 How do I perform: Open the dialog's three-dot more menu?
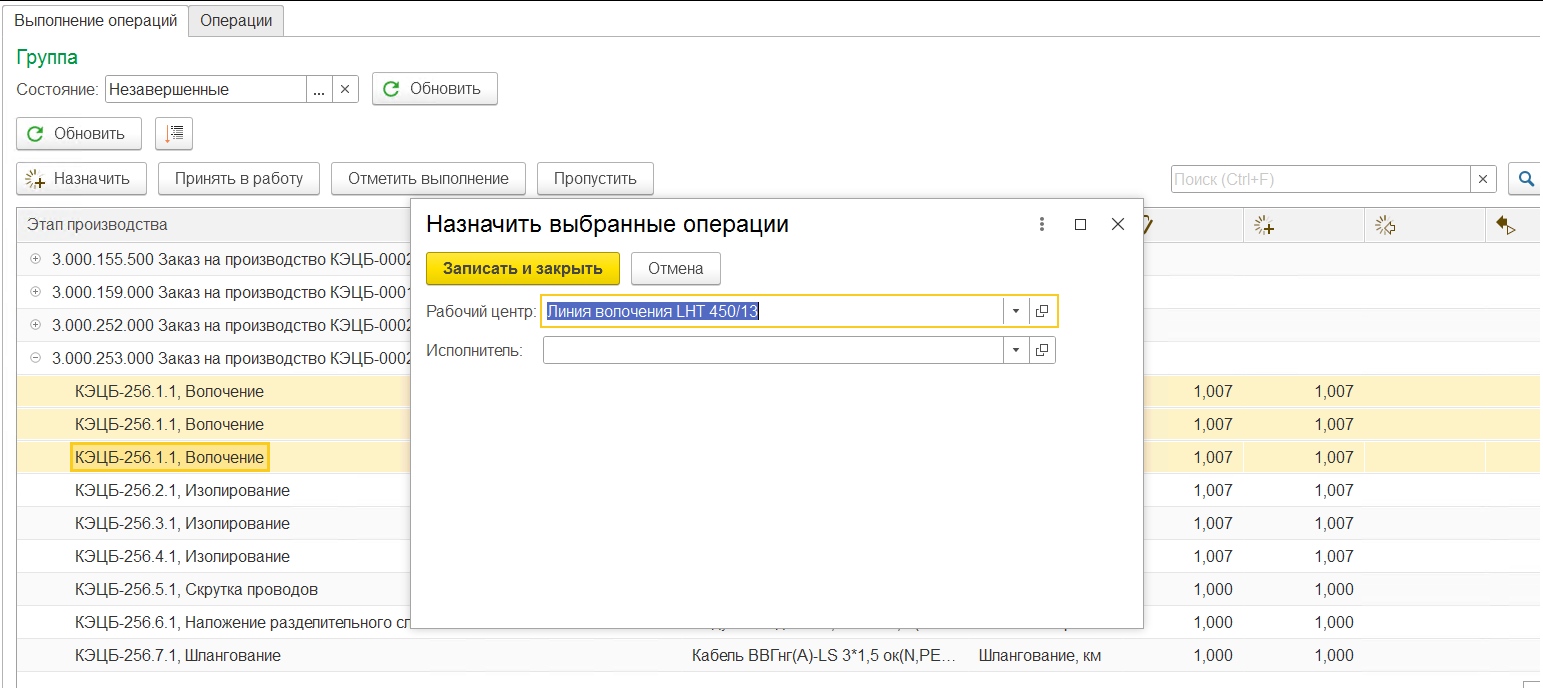tap(1042, 224)
